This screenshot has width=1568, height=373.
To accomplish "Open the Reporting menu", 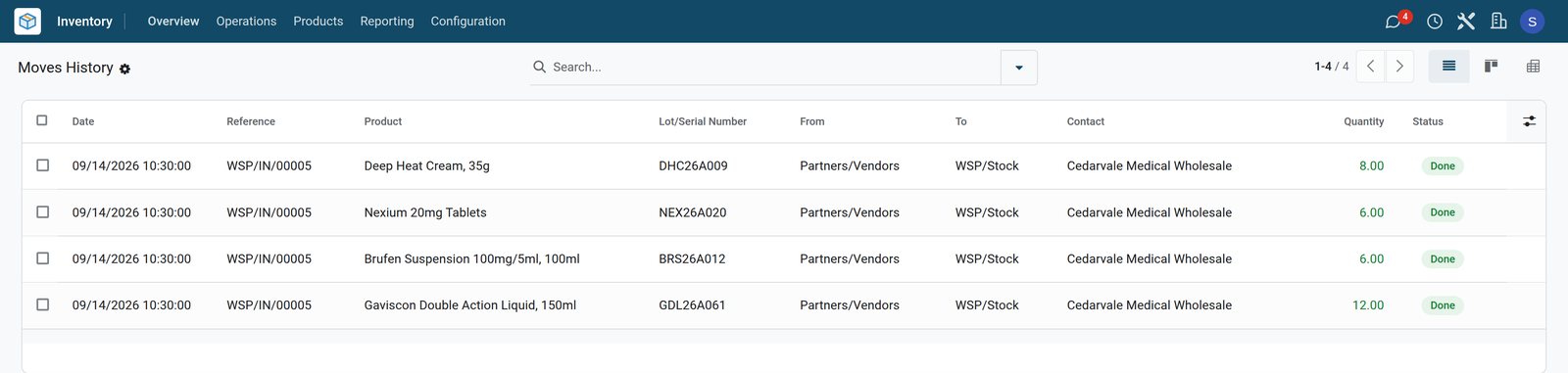I will point(387,21).
